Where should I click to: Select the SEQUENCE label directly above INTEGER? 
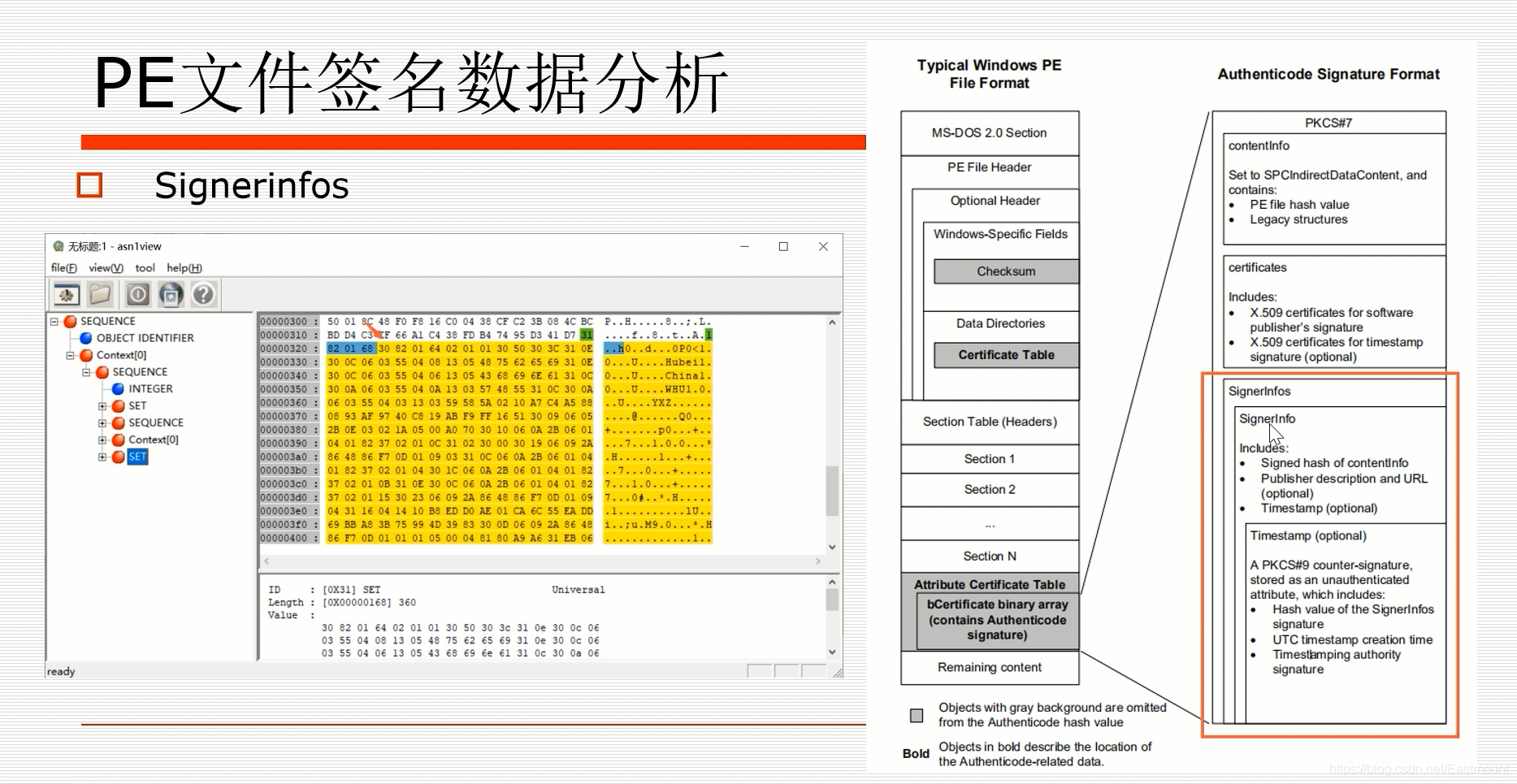pyautogui.click(x=140, y=372)
